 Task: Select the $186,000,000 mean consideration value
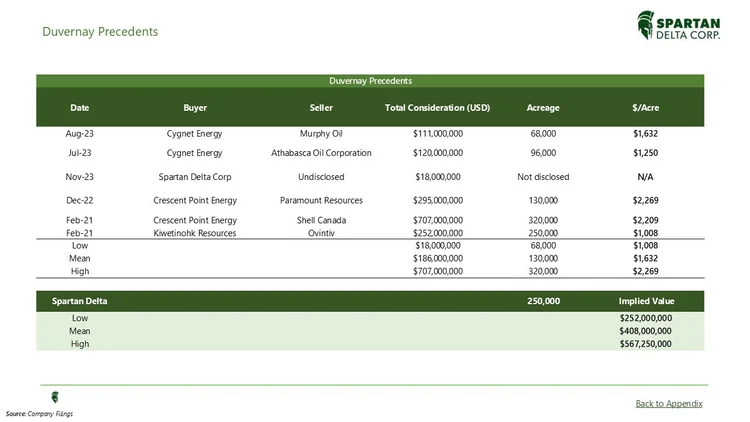pos(438,258)
